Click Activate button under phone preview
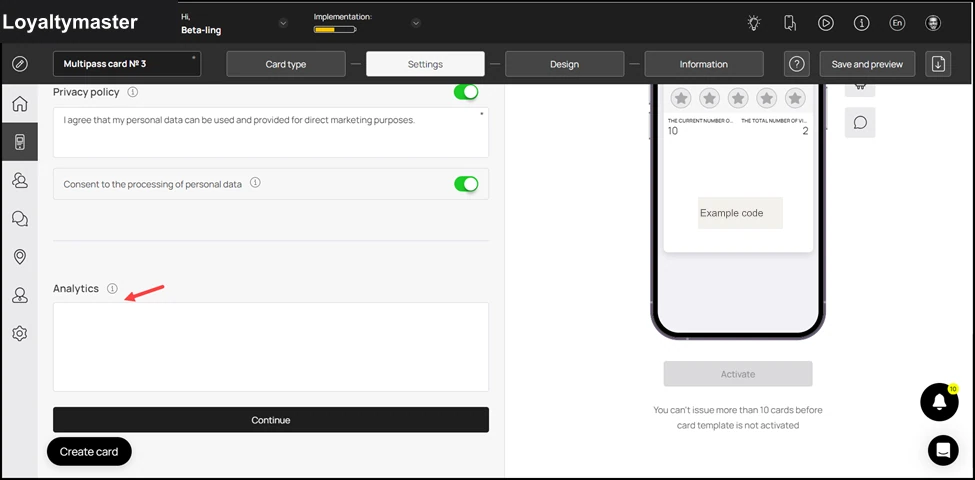975x480 pixels. pyautogui.click(x=738, y=374)
